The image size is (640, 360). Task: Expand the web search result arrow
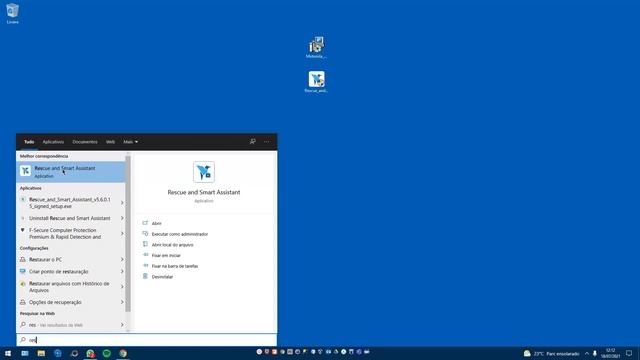tap(122, 325)
